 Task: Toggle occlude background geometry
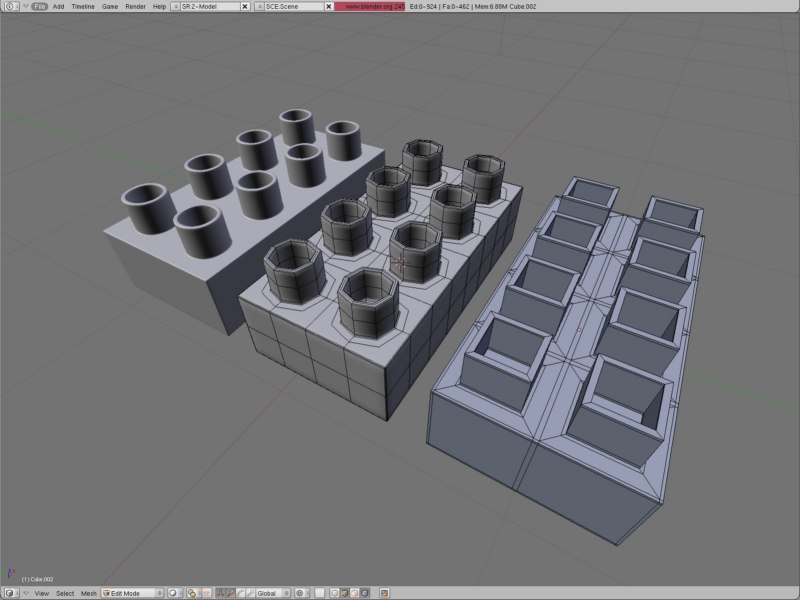coord(364,593)
